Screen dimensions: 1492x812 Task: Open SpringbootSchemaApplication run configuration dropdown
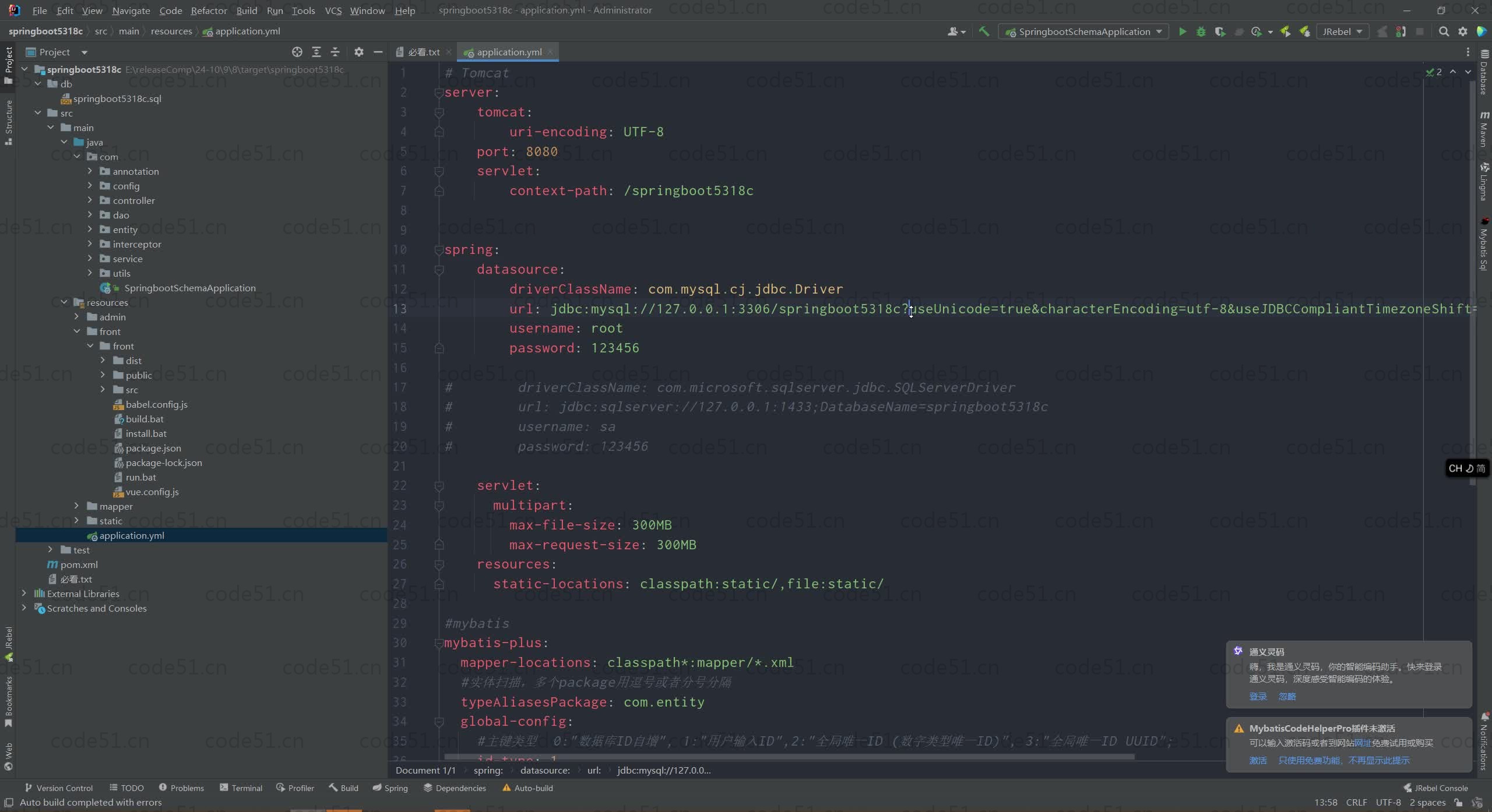point(1084,31)
